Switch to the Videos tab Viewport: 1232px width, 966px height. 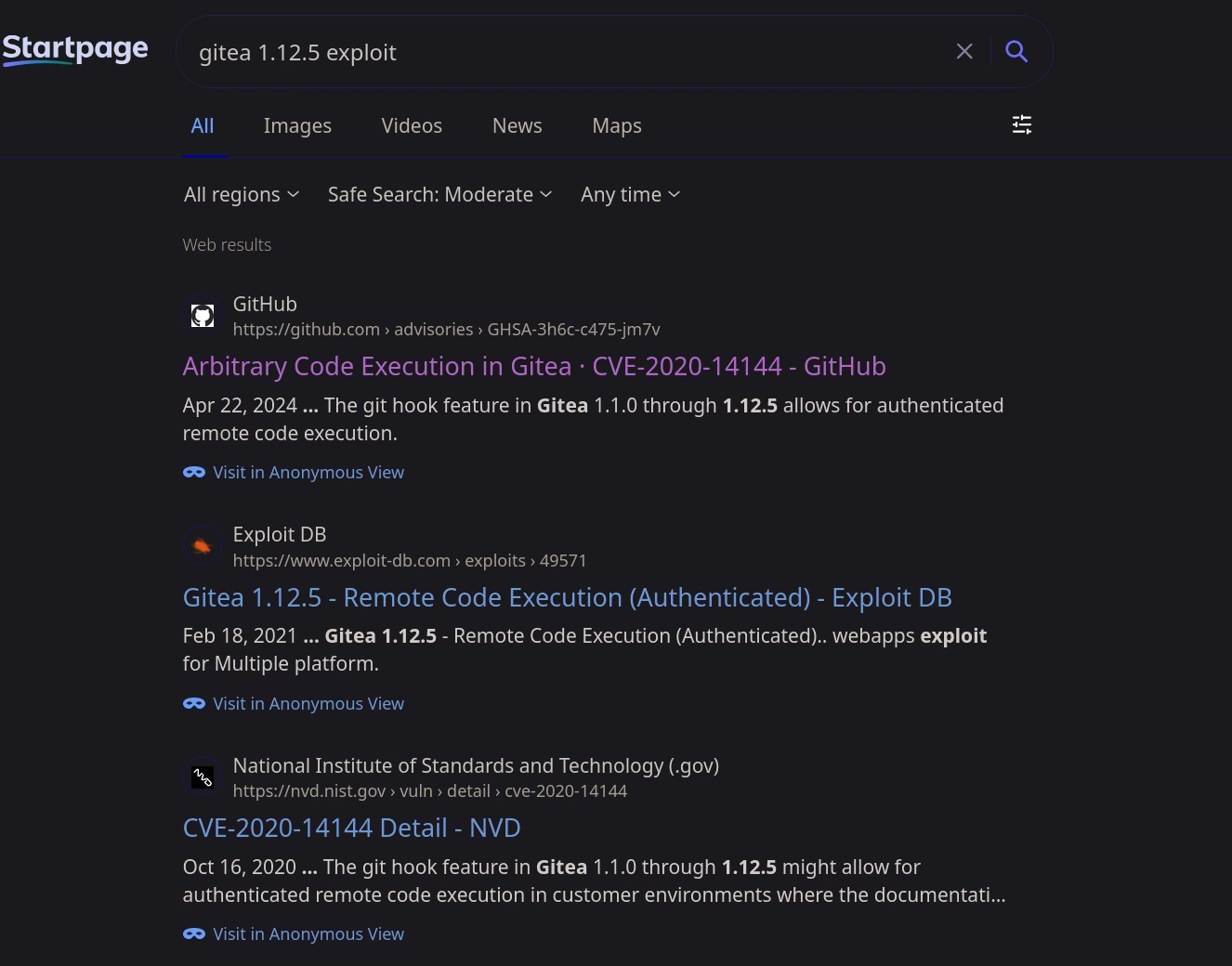[412, 125]
